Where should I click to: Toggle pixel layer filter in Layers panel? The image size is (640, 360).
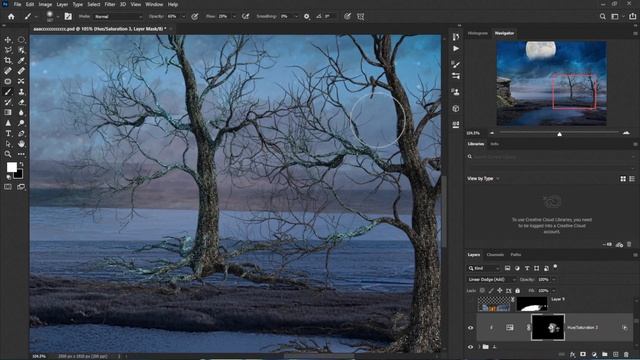pyautogui.click(x=507, y=268)
